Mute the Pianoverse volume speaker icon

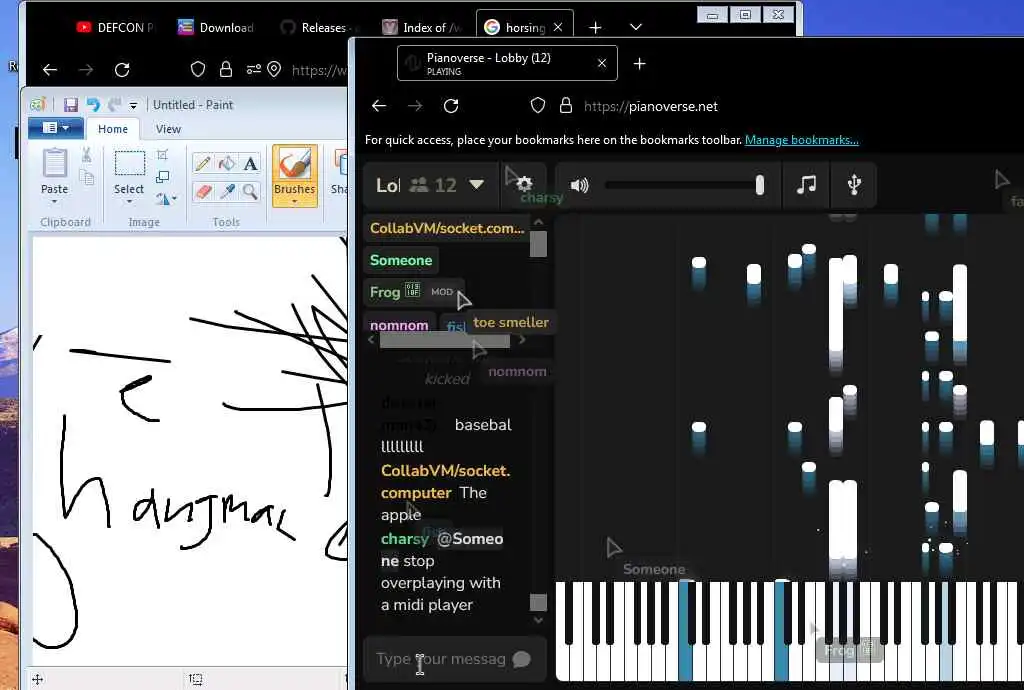coord(579,185)
